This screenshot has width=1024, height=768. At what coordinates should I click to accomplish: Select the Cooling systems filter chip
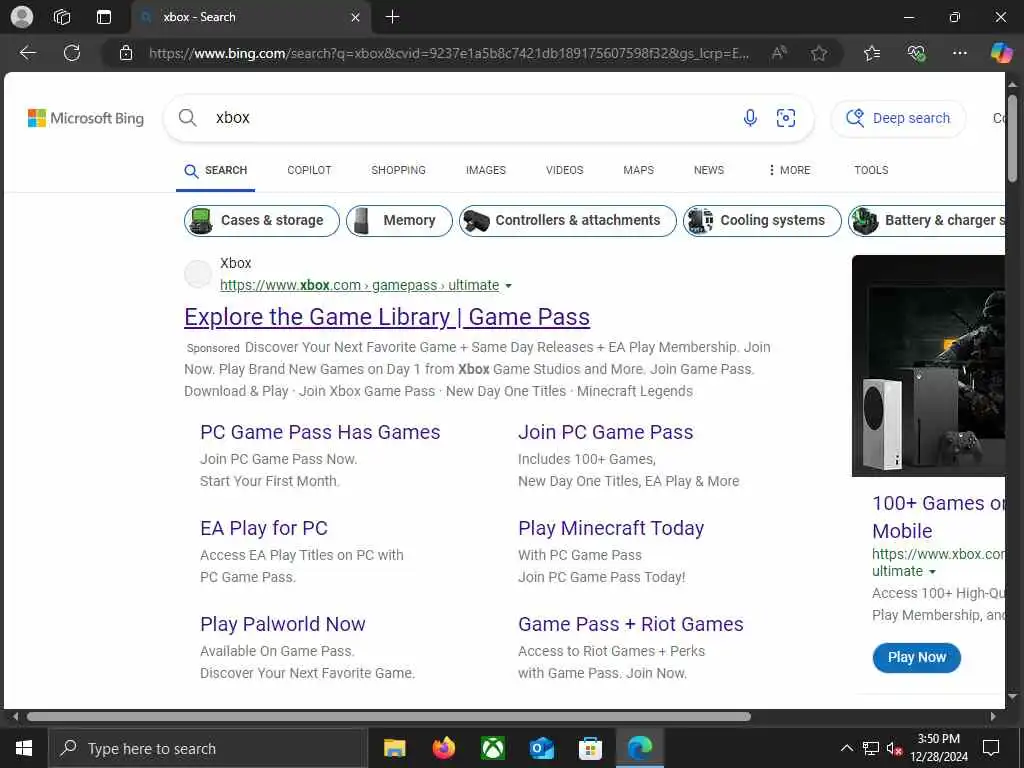(x=762, y=221)
